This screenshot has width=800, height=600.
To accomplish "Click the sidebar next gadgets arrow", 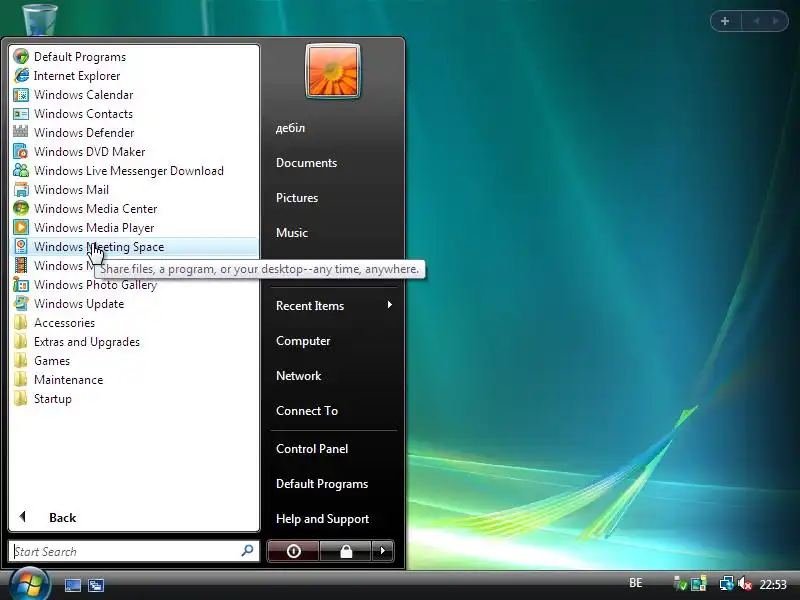I will (776, 21).
